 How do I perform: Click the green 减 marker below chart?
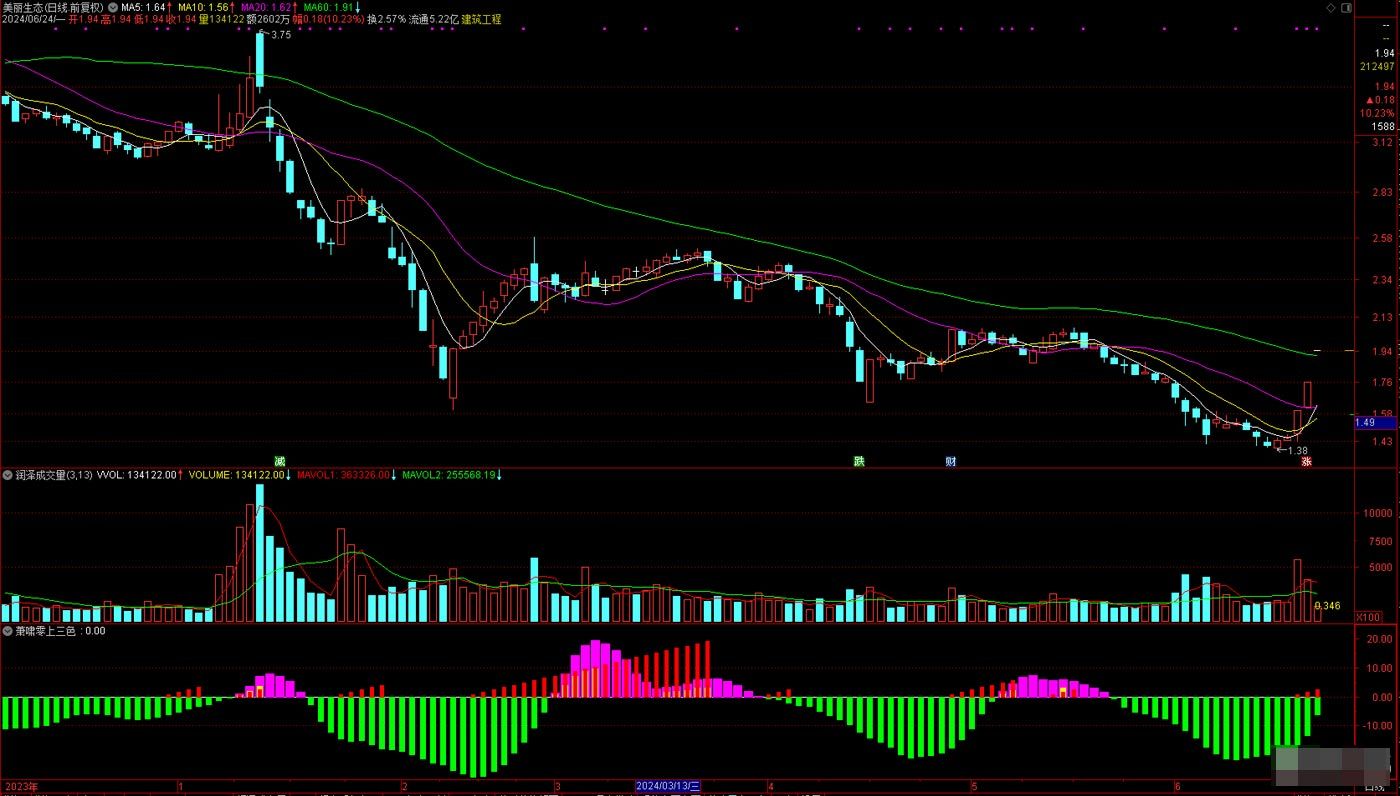[x=280, y=461]
